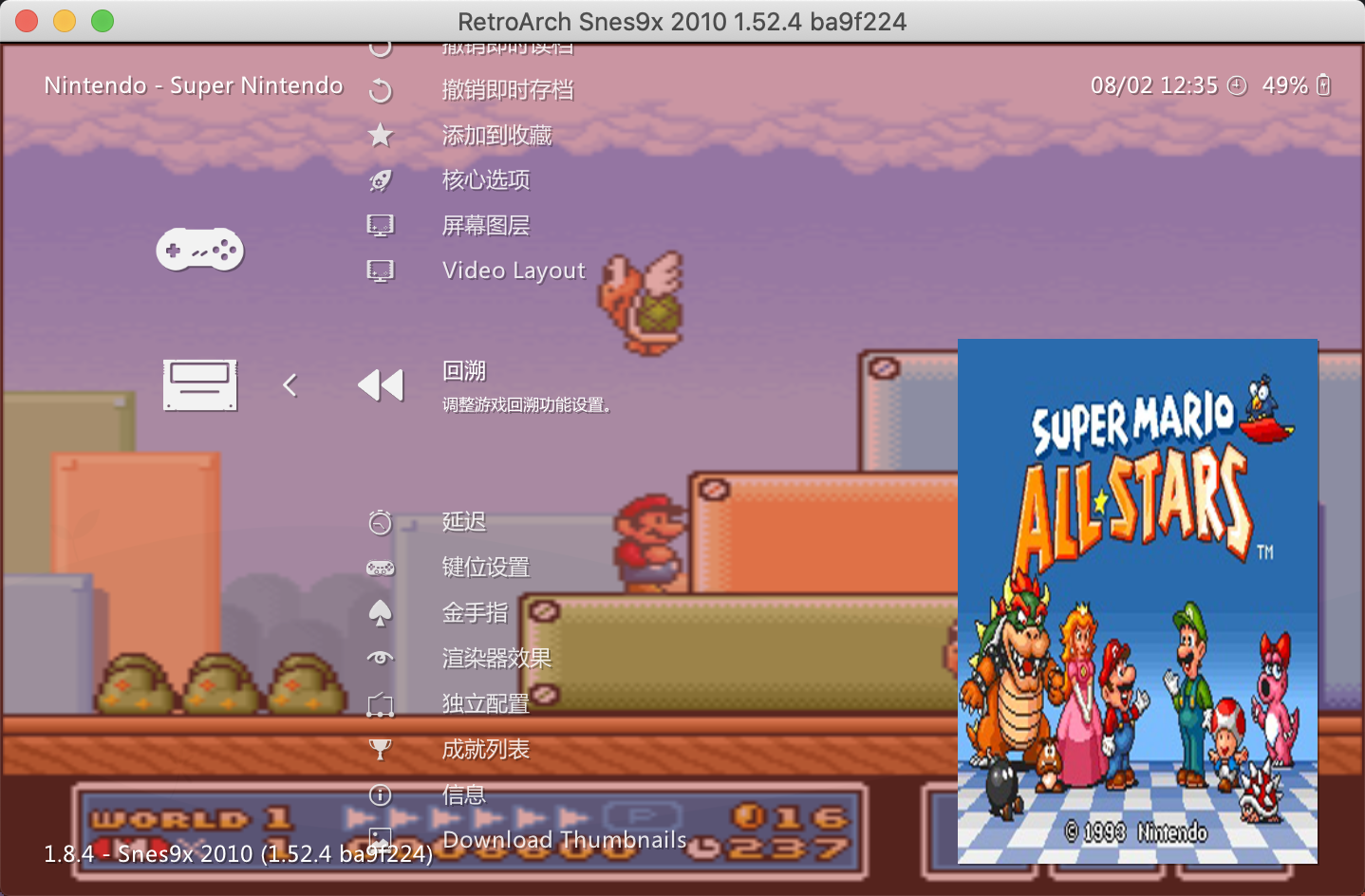This screenshot has height=896, width=1365.
Task: Open the Video Layout menu entry
Action: pos(514,271)
